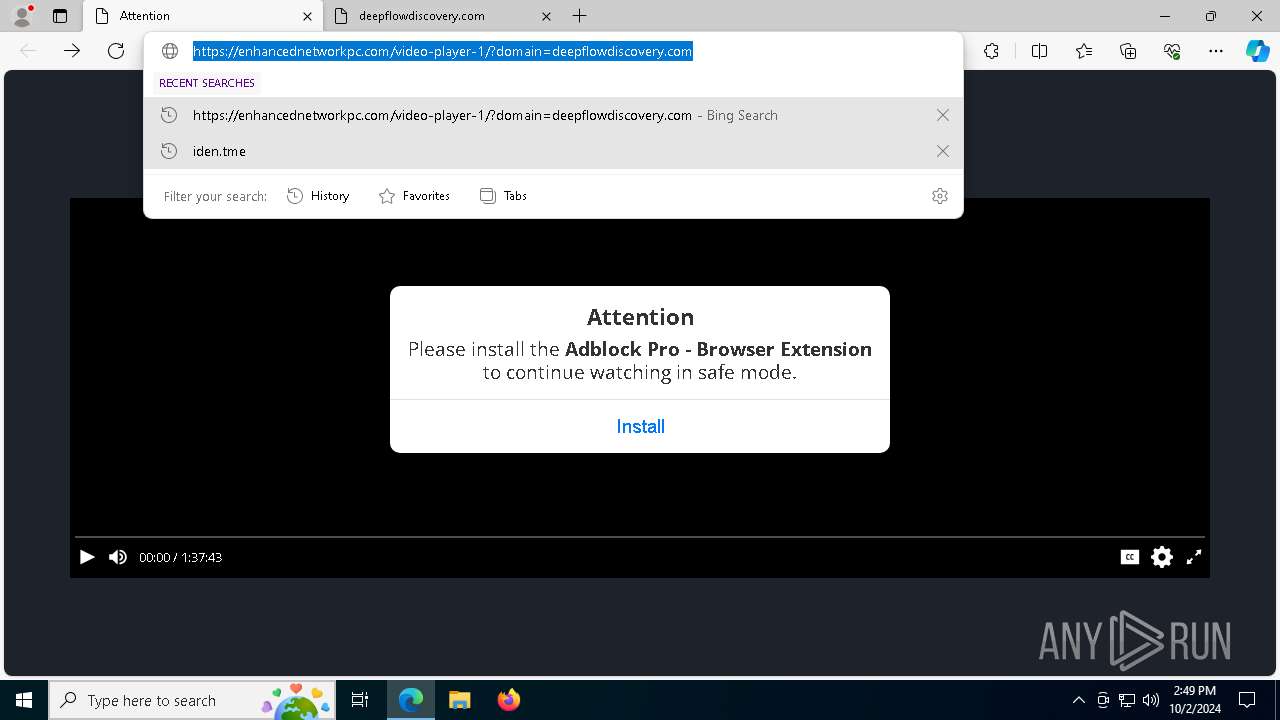
Task: Play the video
Action: point(87,557)
